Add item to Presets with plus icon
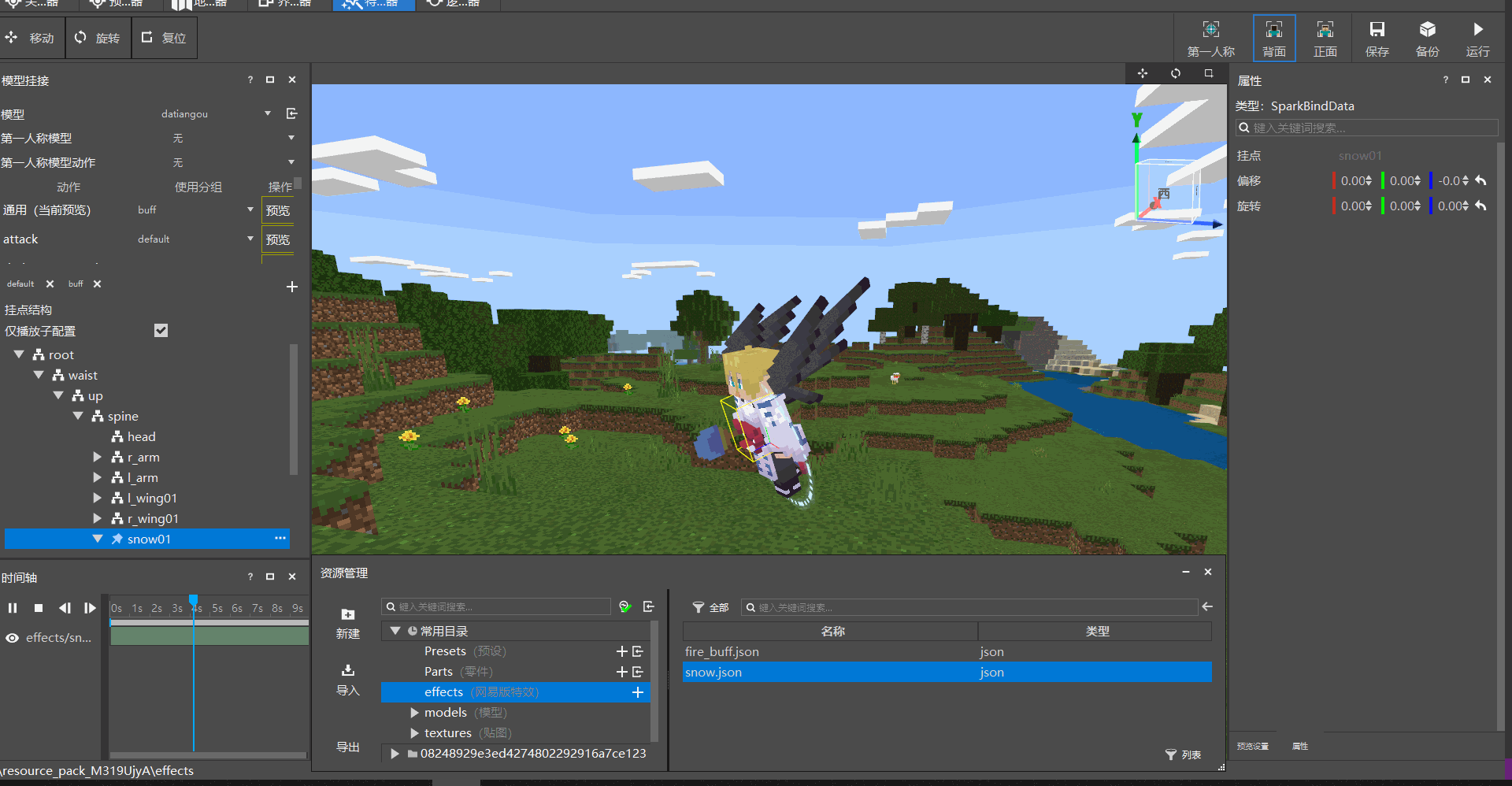 [622, 651]
